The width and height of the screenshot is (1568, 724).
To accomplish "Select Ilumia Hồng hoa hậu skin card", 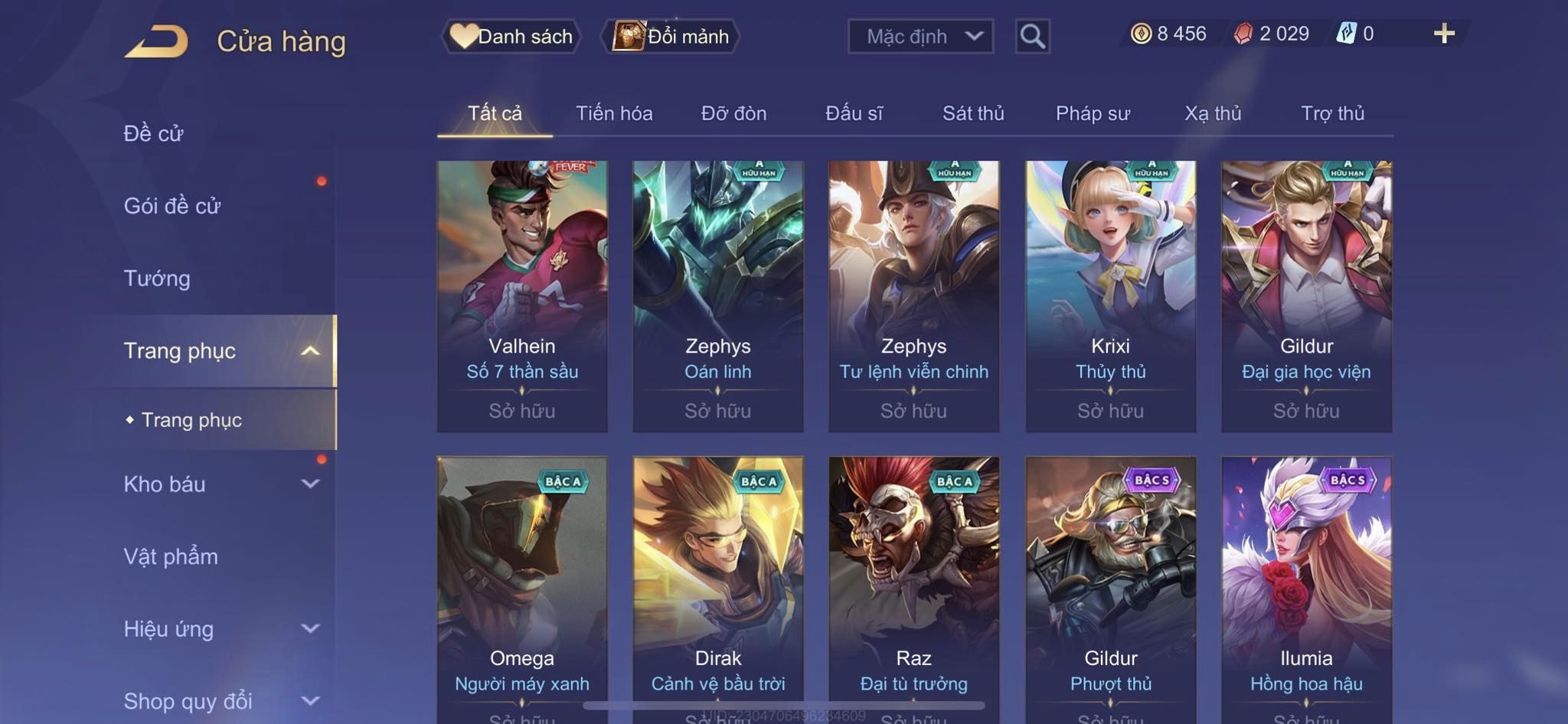I will coord(1306,590).
